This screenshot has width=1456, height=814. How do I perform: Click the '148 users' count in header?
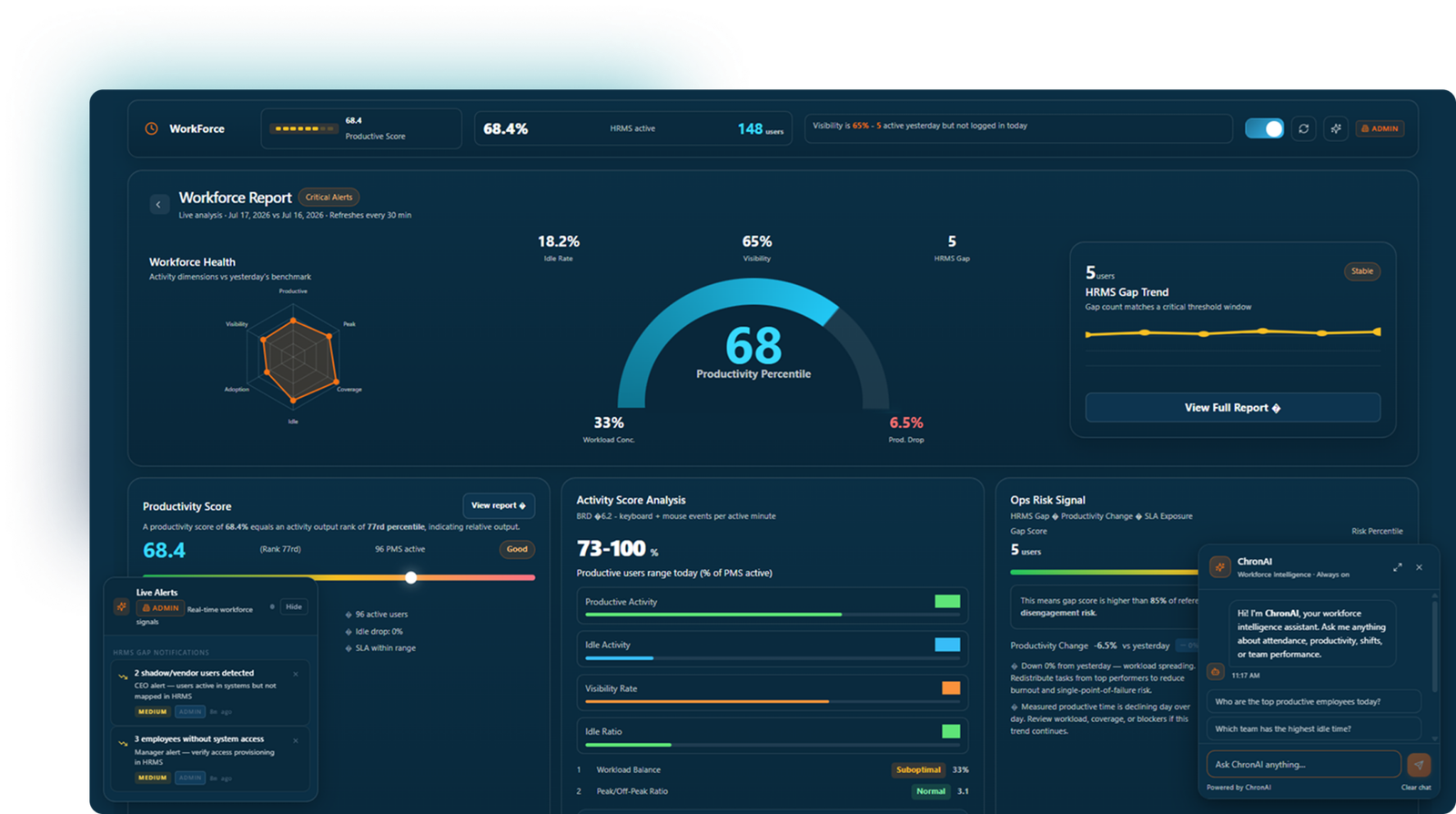(761, 129)
